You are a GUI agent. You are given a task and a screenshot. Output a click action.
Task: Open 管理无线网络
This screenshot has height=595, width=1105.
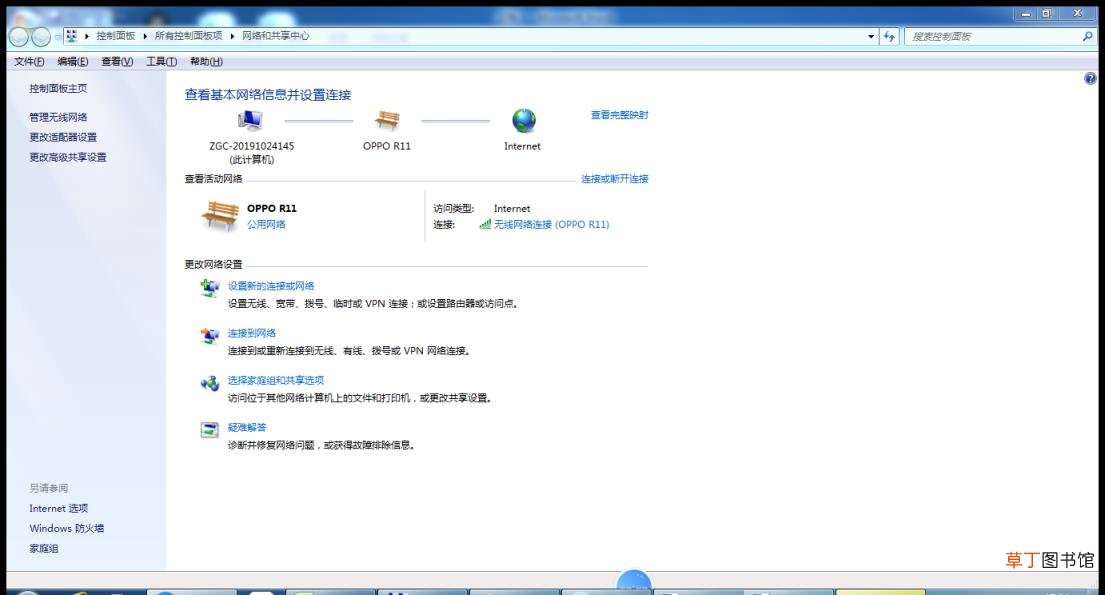point(58,117)
